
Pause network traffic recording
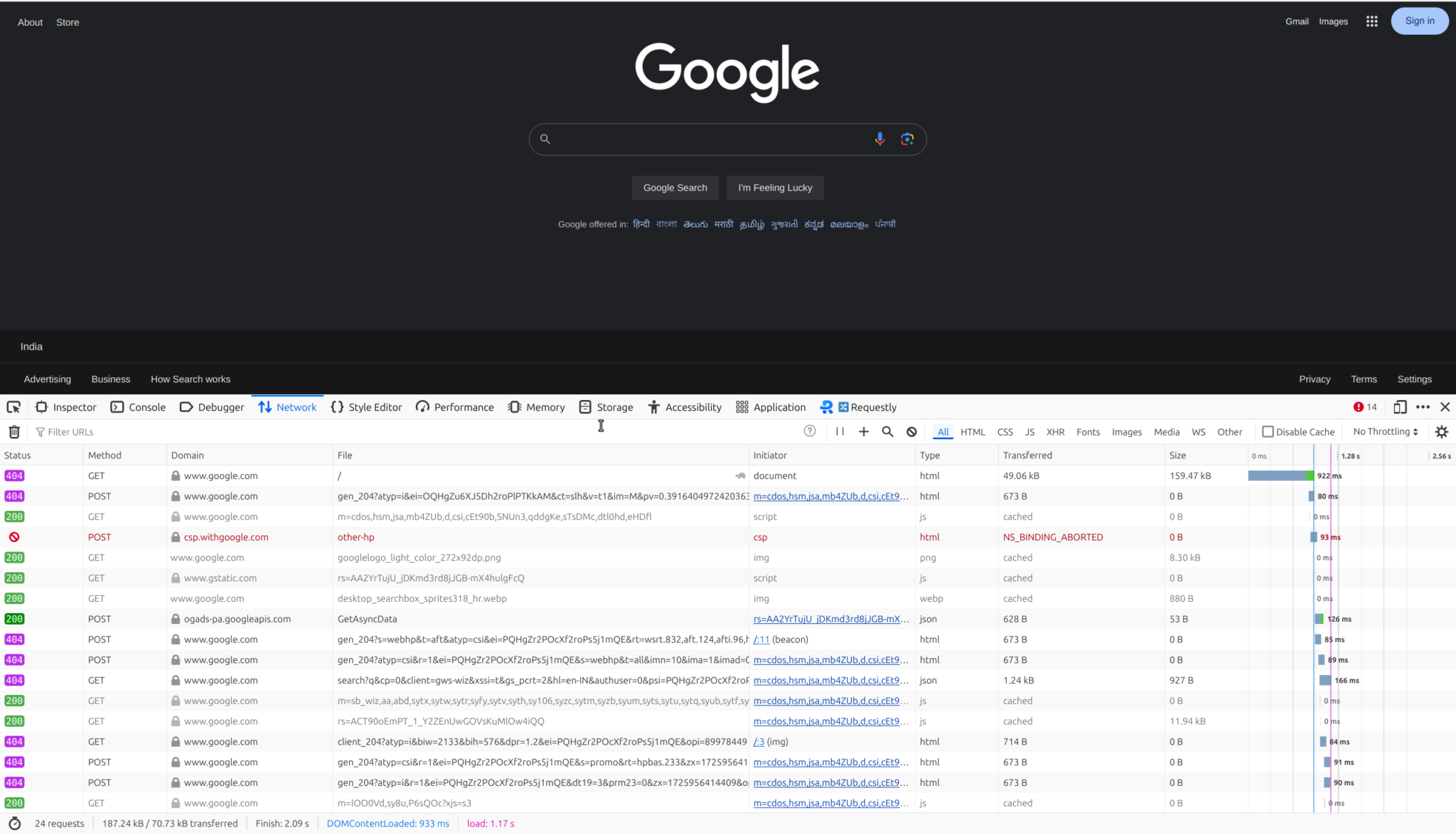coord(840,431)
